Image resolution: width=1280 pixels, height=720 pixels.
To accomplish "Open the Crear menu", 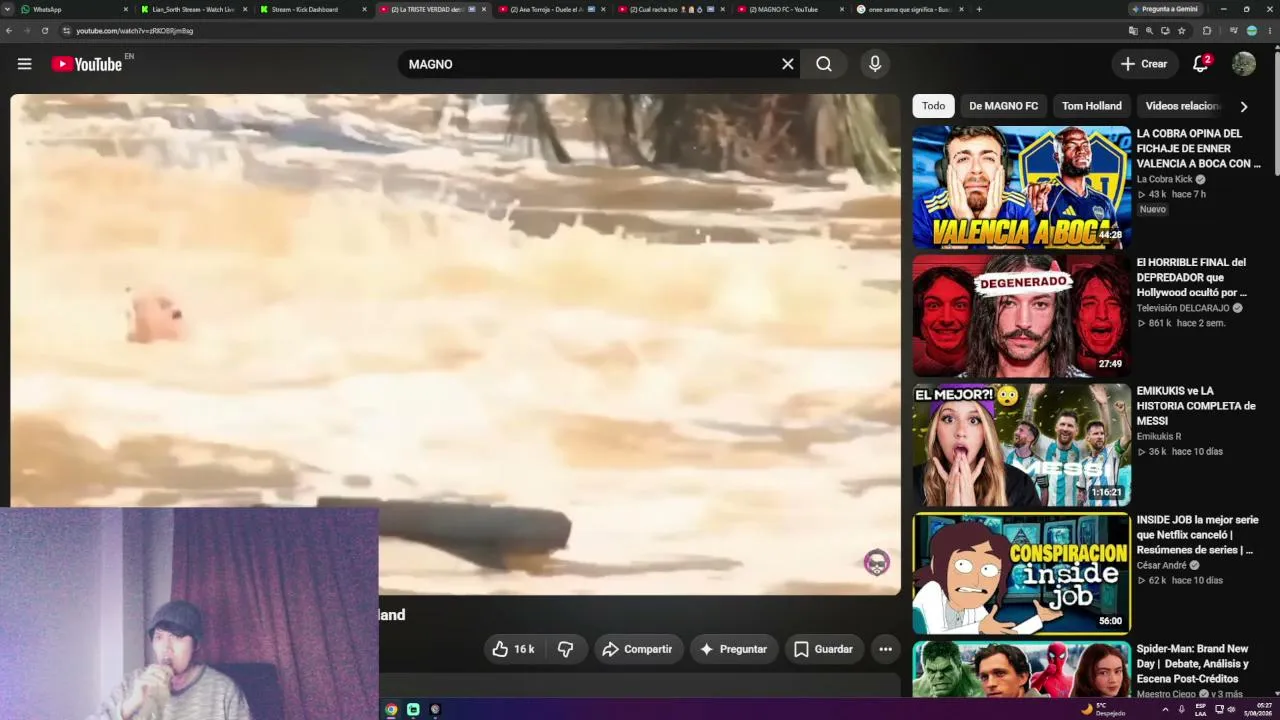I will coord(1145,64).
